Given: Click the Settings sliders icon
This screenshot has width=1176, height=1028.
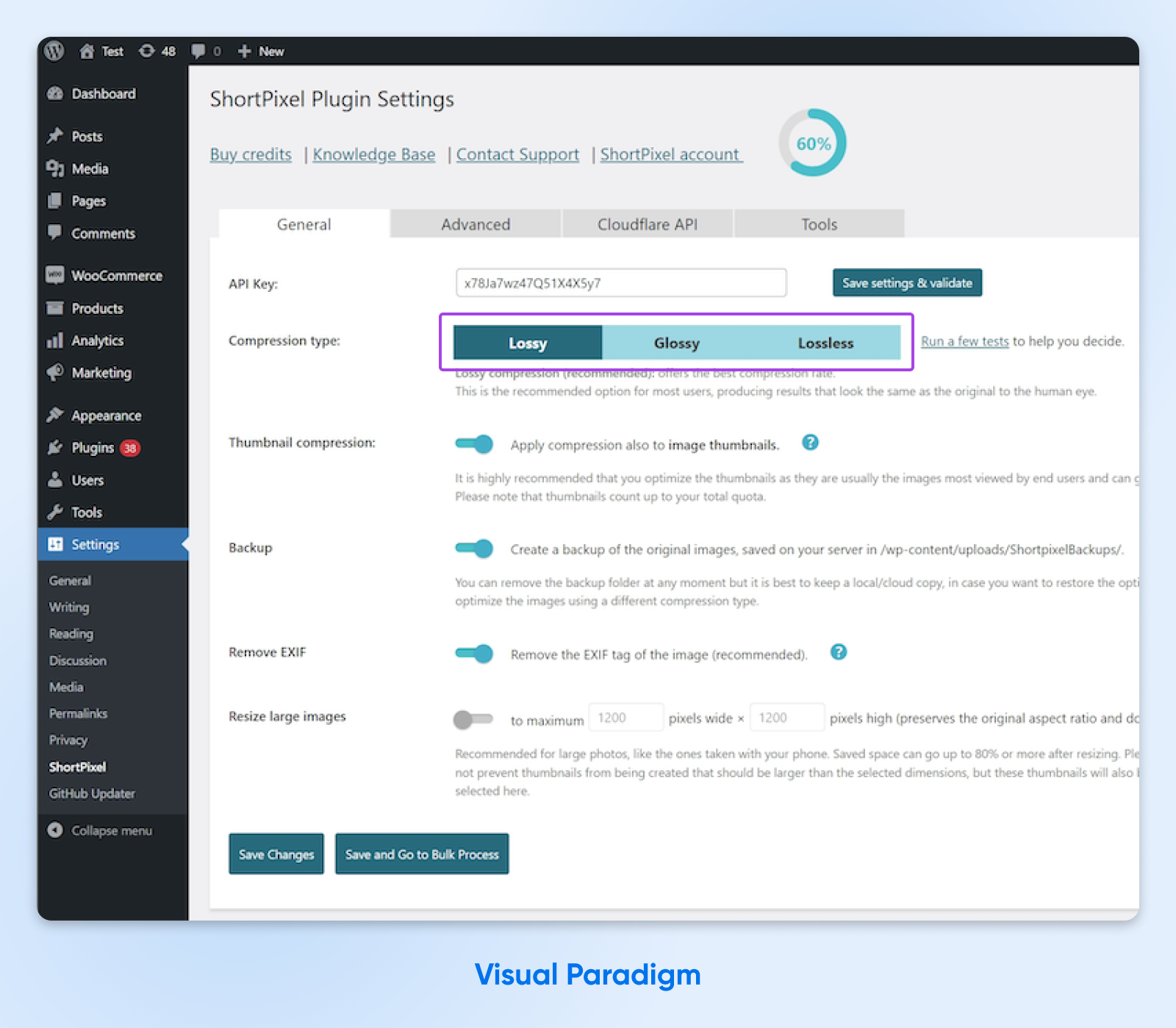Looking at the screenshot, I should pyautogui.click(x=55, y=544).
